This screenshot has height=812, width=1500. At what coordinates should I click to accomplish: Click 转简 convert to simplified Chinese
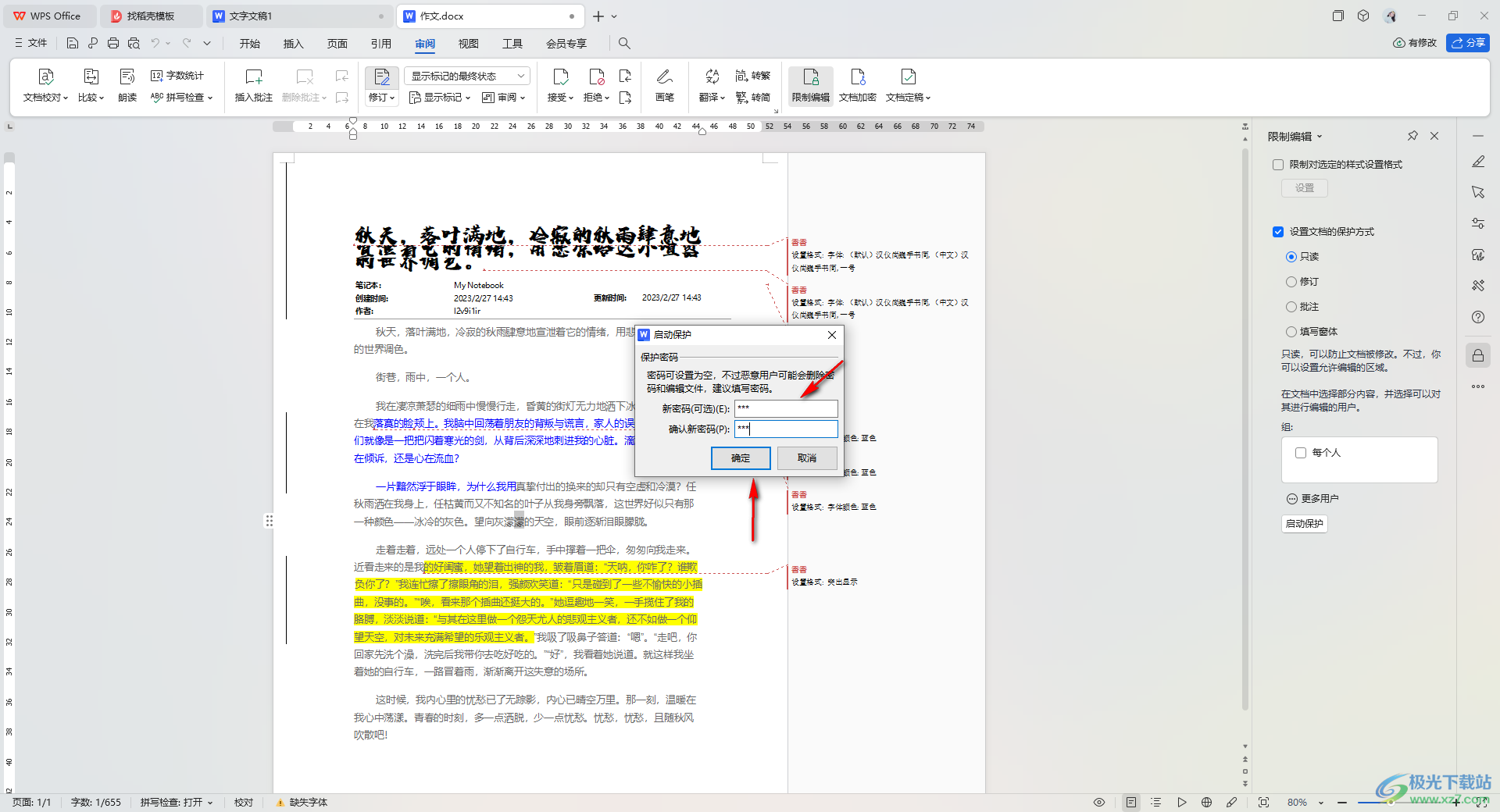point(753,98)
